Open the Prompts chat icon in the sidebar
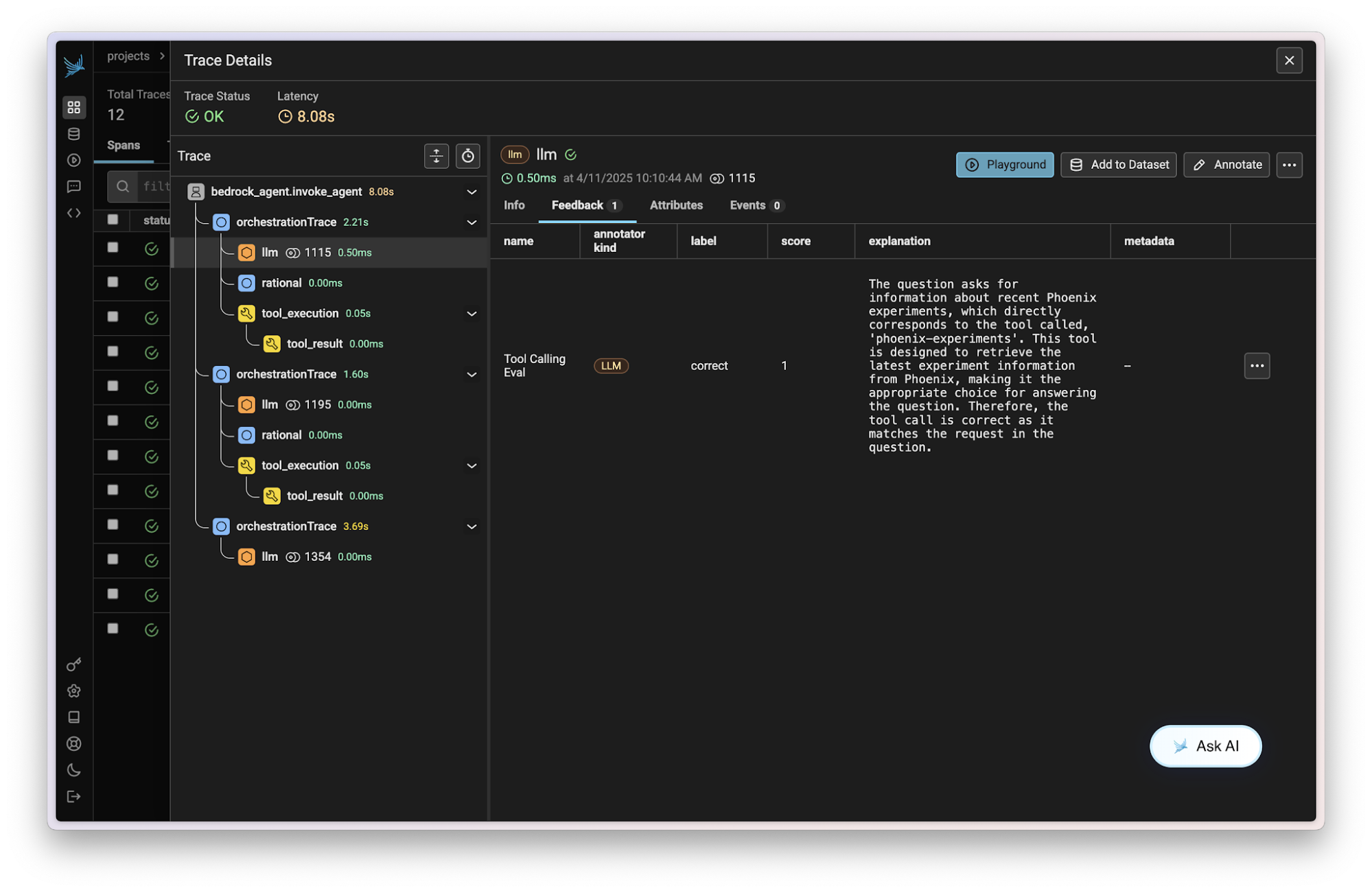 coord(74,186)
